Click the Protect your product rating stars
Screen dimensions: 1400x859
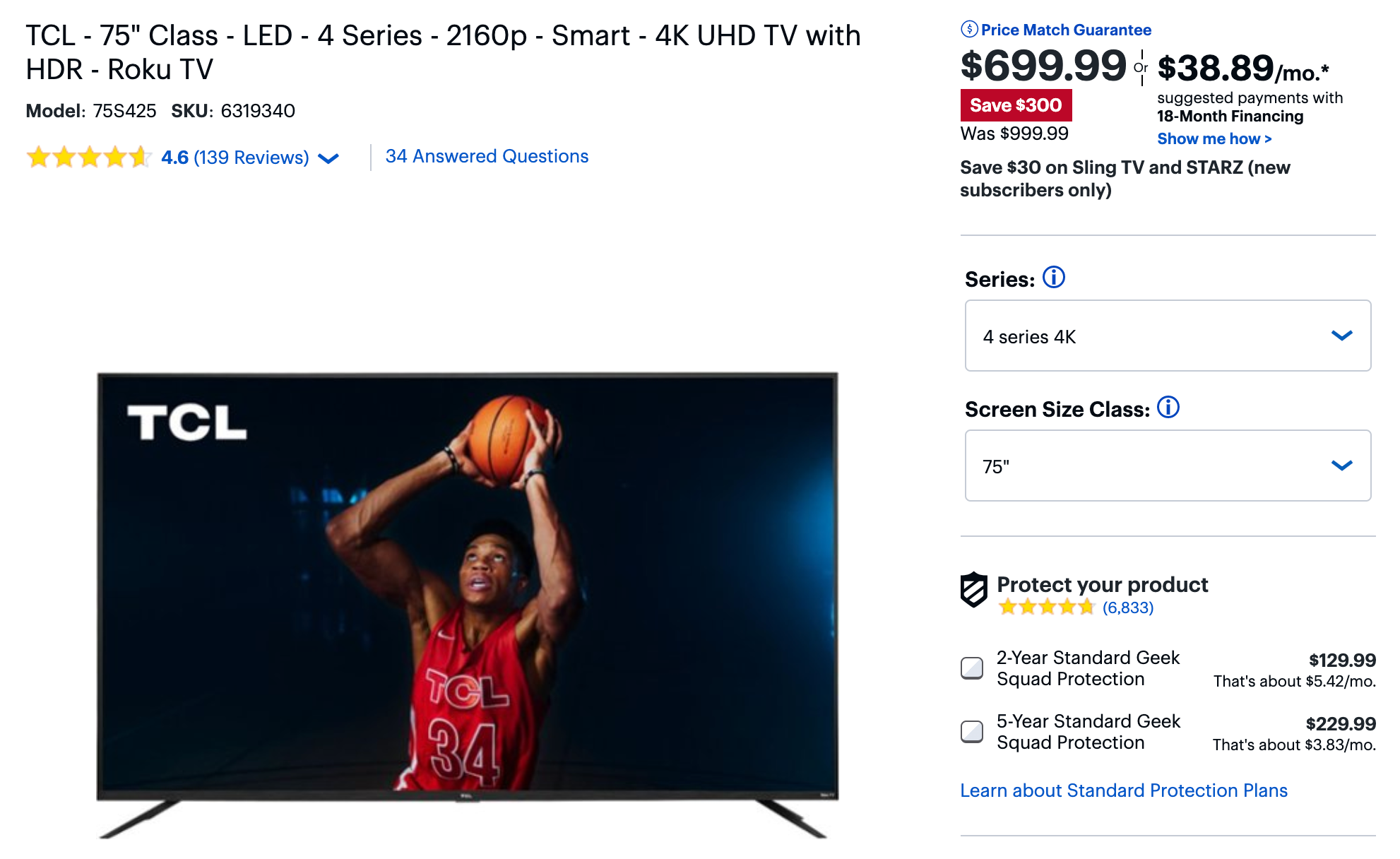(1045, 606)
